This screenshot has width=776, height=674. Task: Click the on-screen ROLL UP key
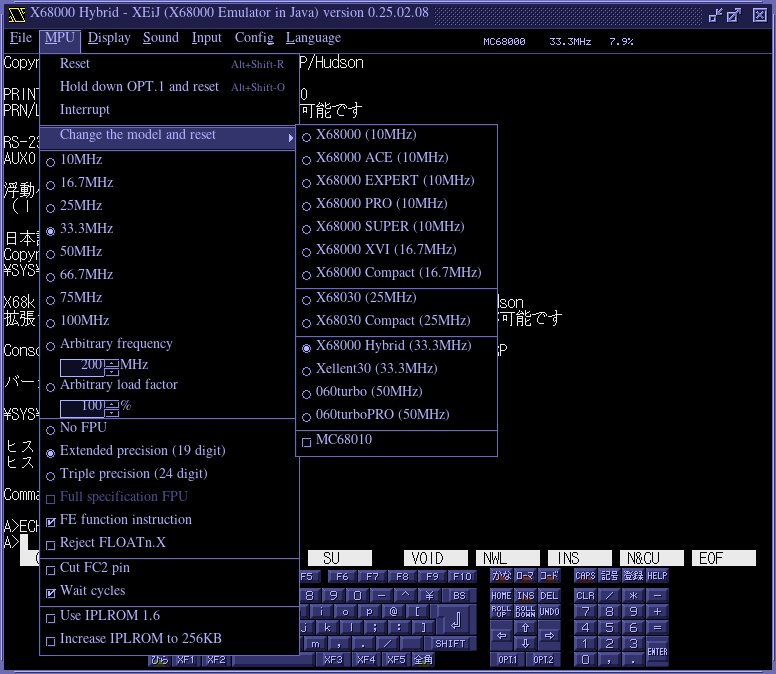click(501, 612)
